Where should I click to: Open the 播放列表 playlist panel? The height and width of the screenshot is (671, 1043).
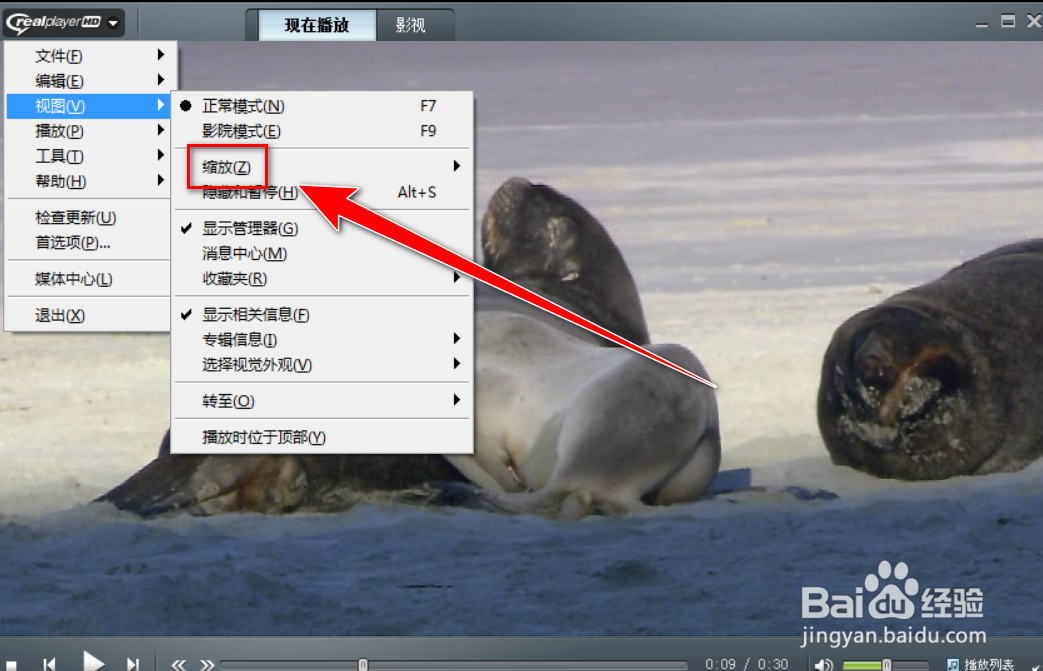980,664
